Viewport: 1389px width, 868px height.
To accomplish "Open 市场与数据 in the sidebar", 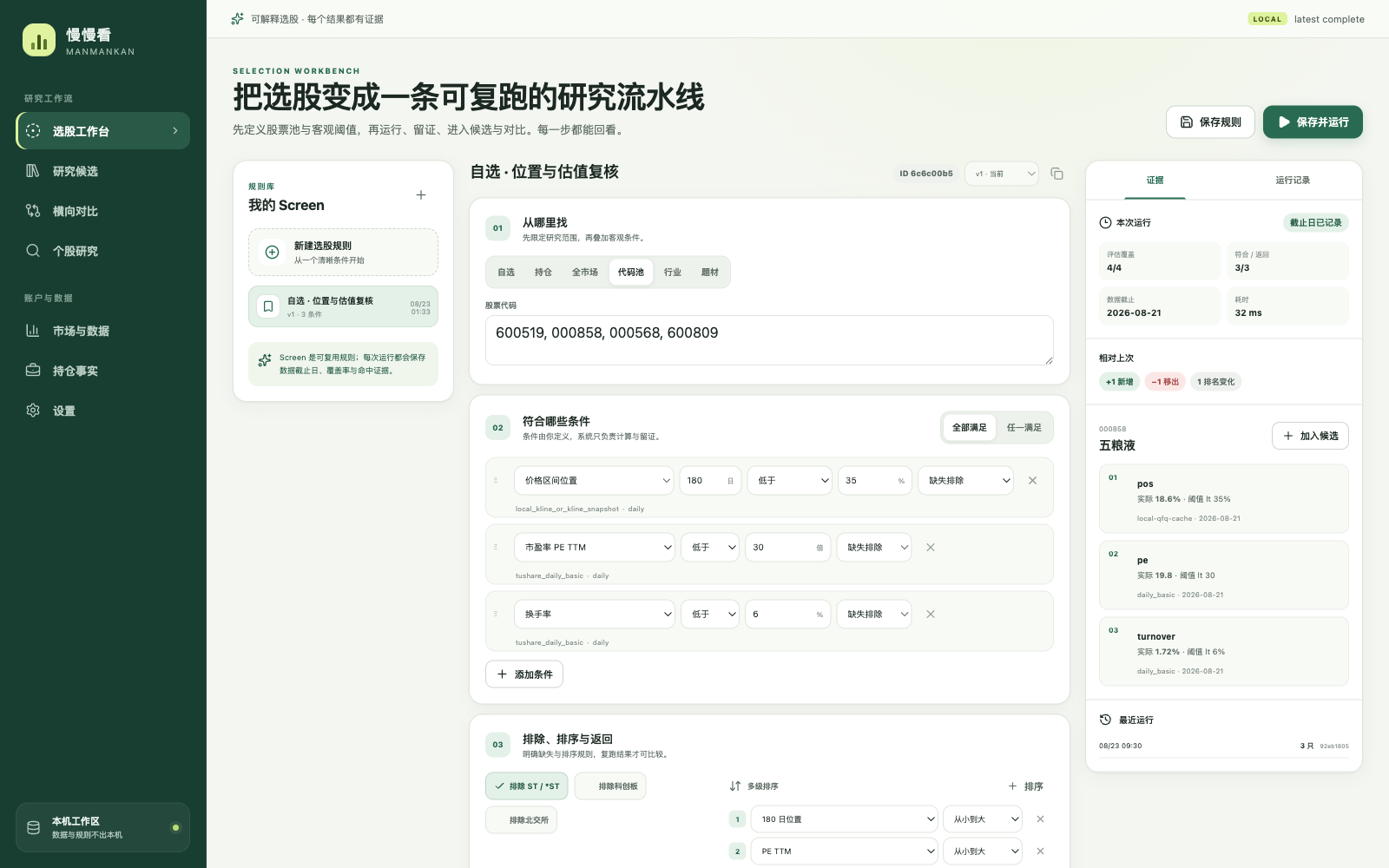I will (x=102, y=331).
